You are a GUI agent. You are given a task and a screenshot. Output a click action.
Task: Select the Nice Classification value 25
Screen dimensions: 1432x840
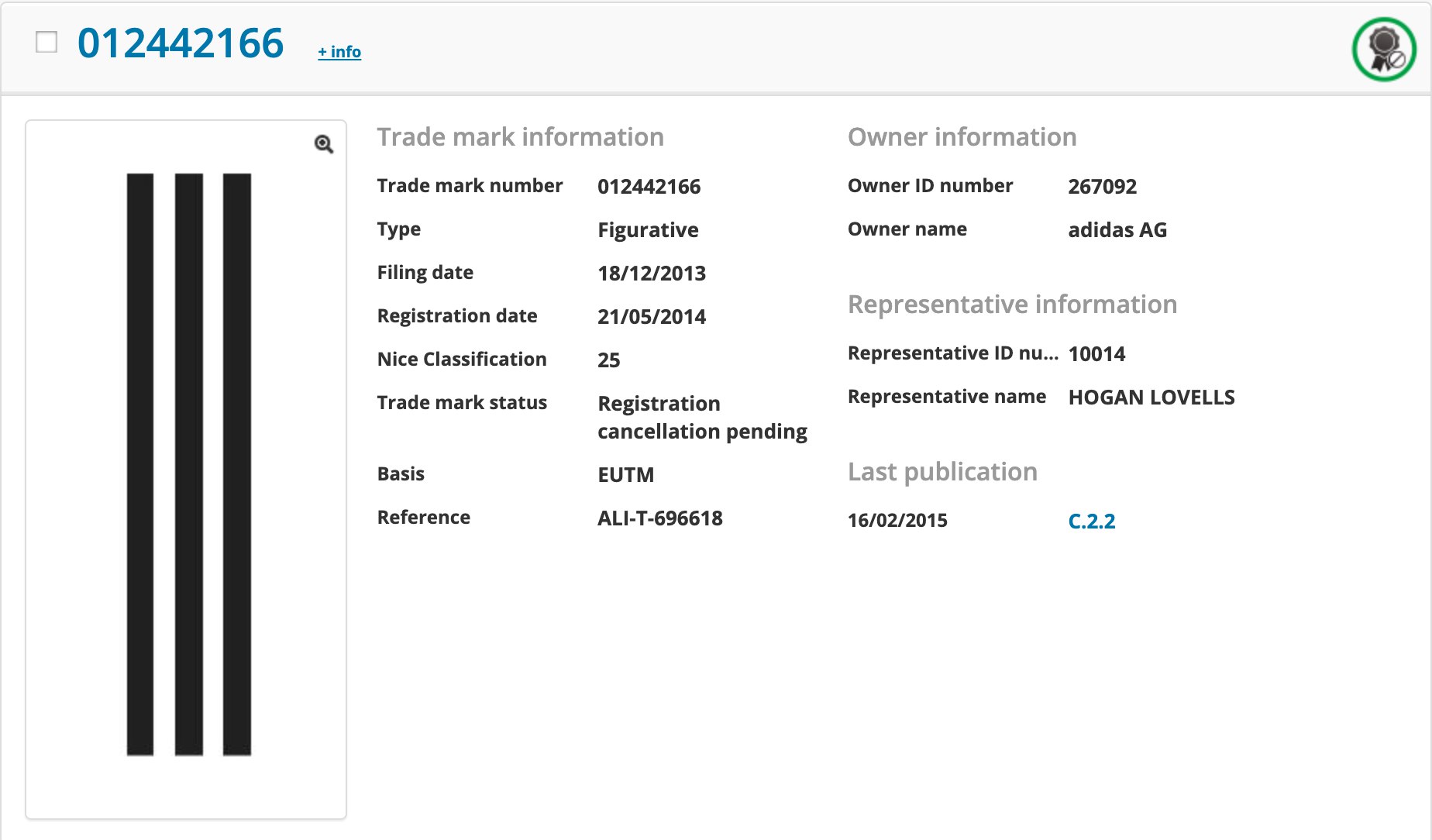coord(608,360)
